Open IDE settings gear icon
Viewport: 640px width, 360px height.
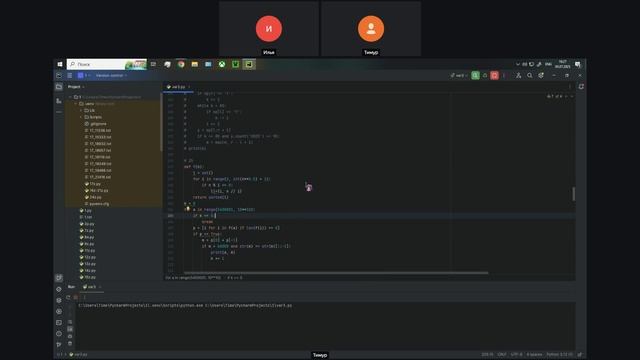(541, 76)
